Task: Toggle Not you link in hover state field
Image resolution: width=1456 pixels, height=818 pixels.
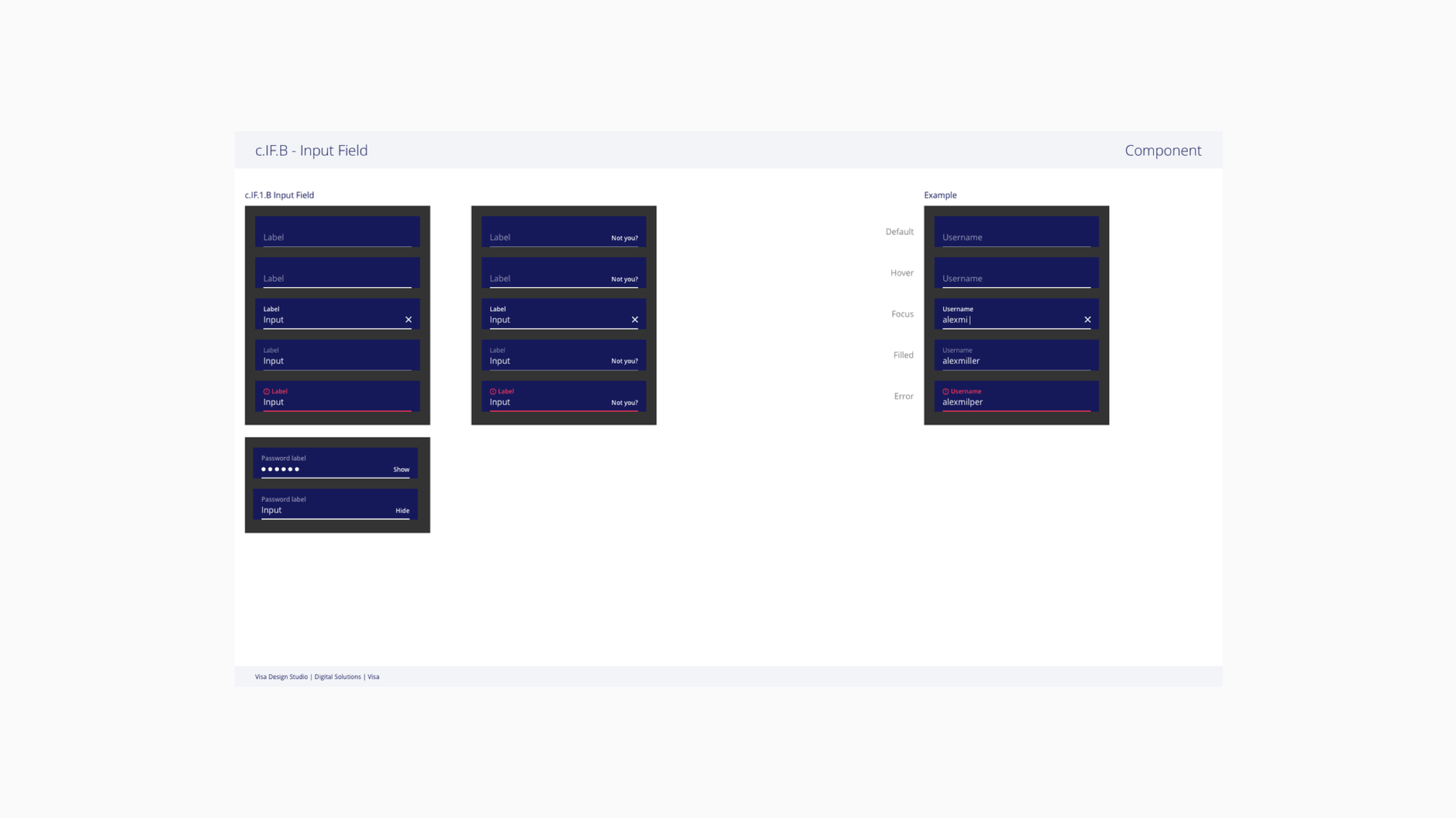Action: coord(624,278)
